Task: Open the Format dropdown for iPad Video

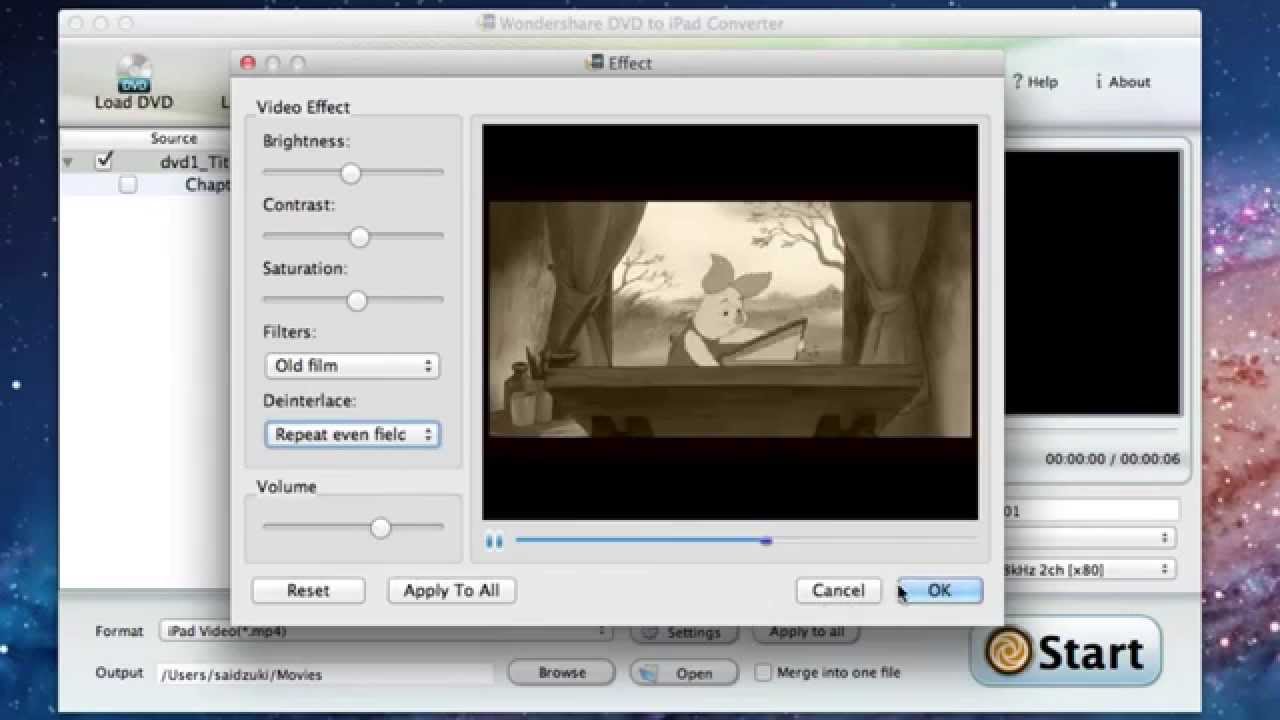Action: [x=385, y=631]
